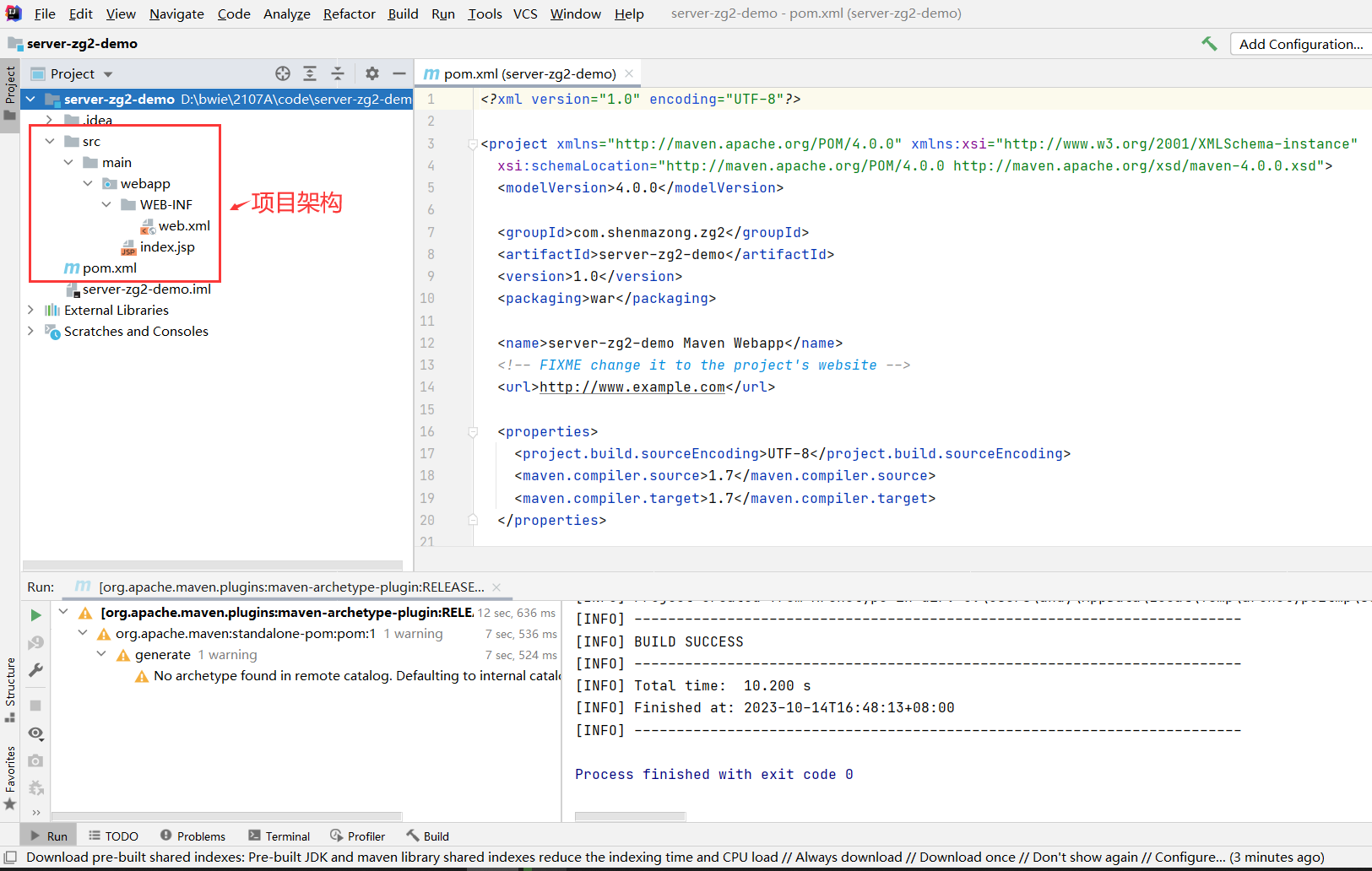
Task: Open the Run tool window tab
Action: click(x=49, y=836)
